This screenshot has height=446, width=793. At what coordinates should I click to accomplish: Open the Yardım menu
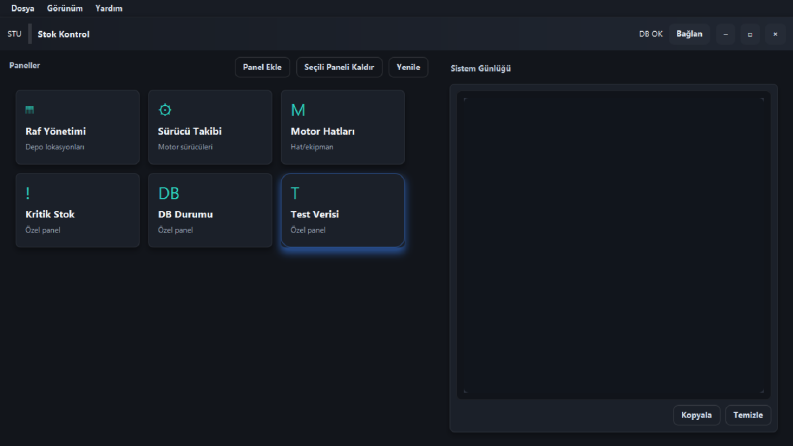[x=109, y=9]
